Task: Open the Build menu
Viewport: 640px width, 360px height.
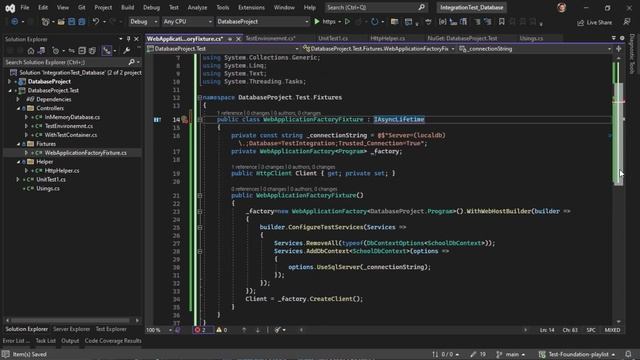Action: [x=127, y=7]
